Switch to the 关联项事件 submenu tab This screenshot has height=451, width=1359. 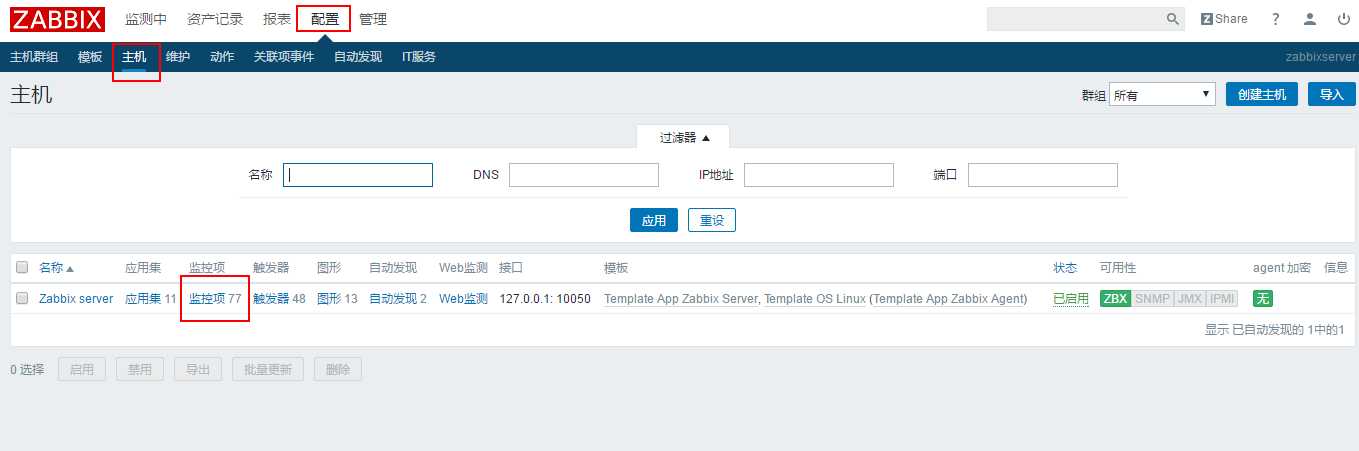[284, 57]
